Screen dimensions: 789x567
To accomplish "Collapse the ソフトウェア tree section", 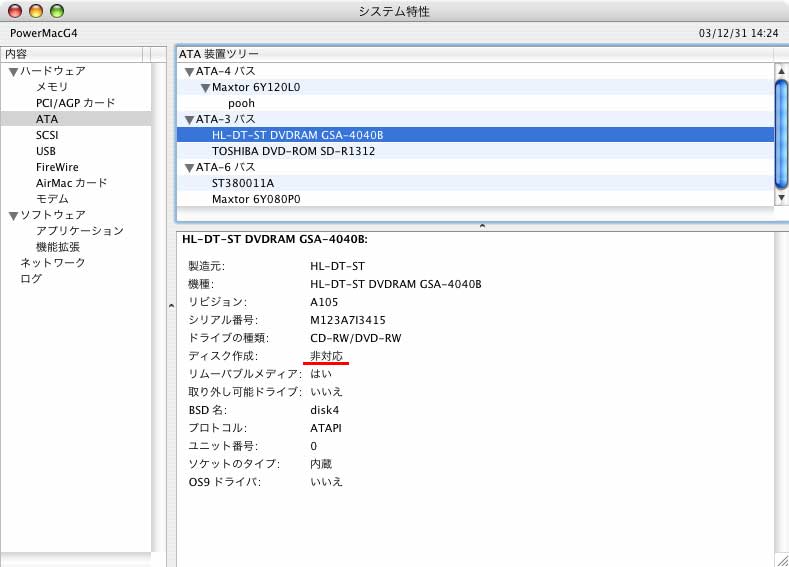I will point(13,215).
